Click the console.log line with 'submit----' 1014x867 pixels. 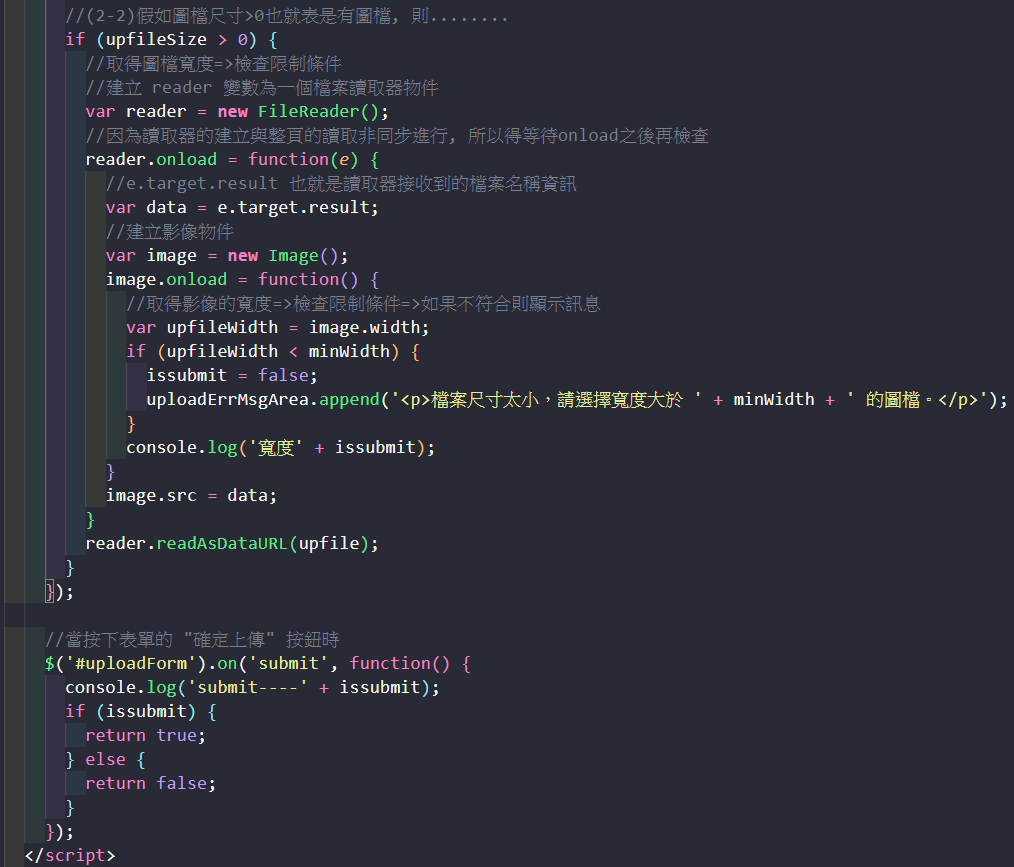[x=252, y=687]
